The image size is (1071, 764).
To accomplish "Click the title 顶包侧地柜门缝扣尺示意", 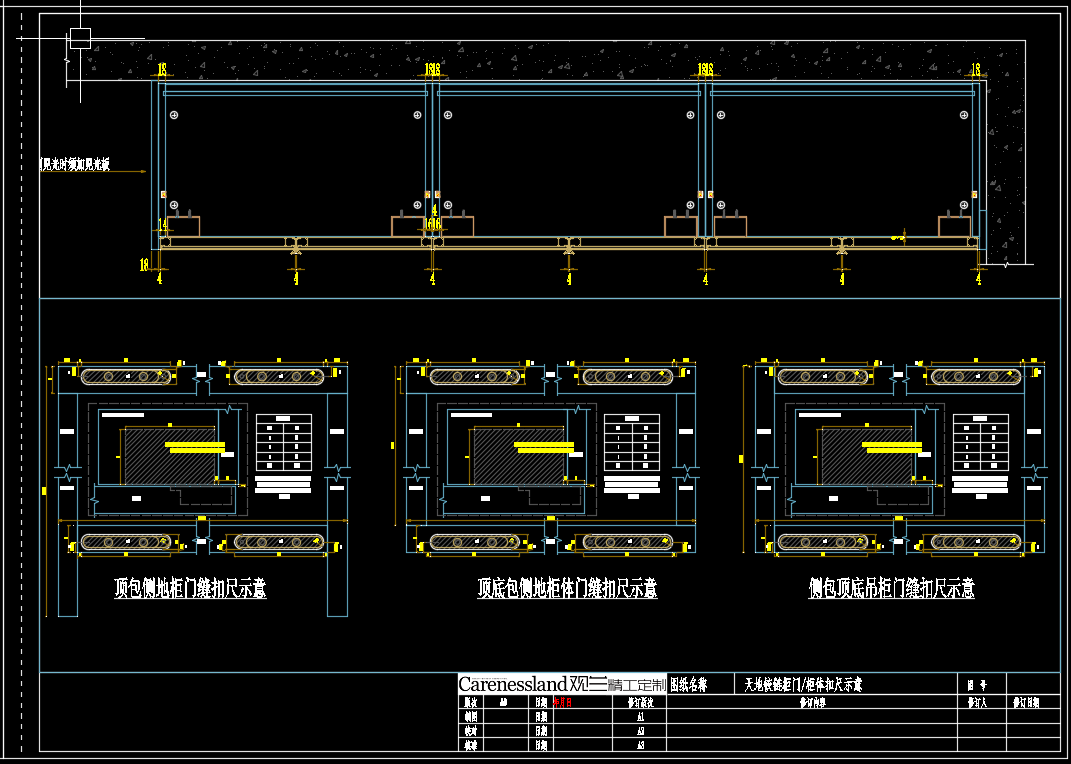I will [190, 589].
